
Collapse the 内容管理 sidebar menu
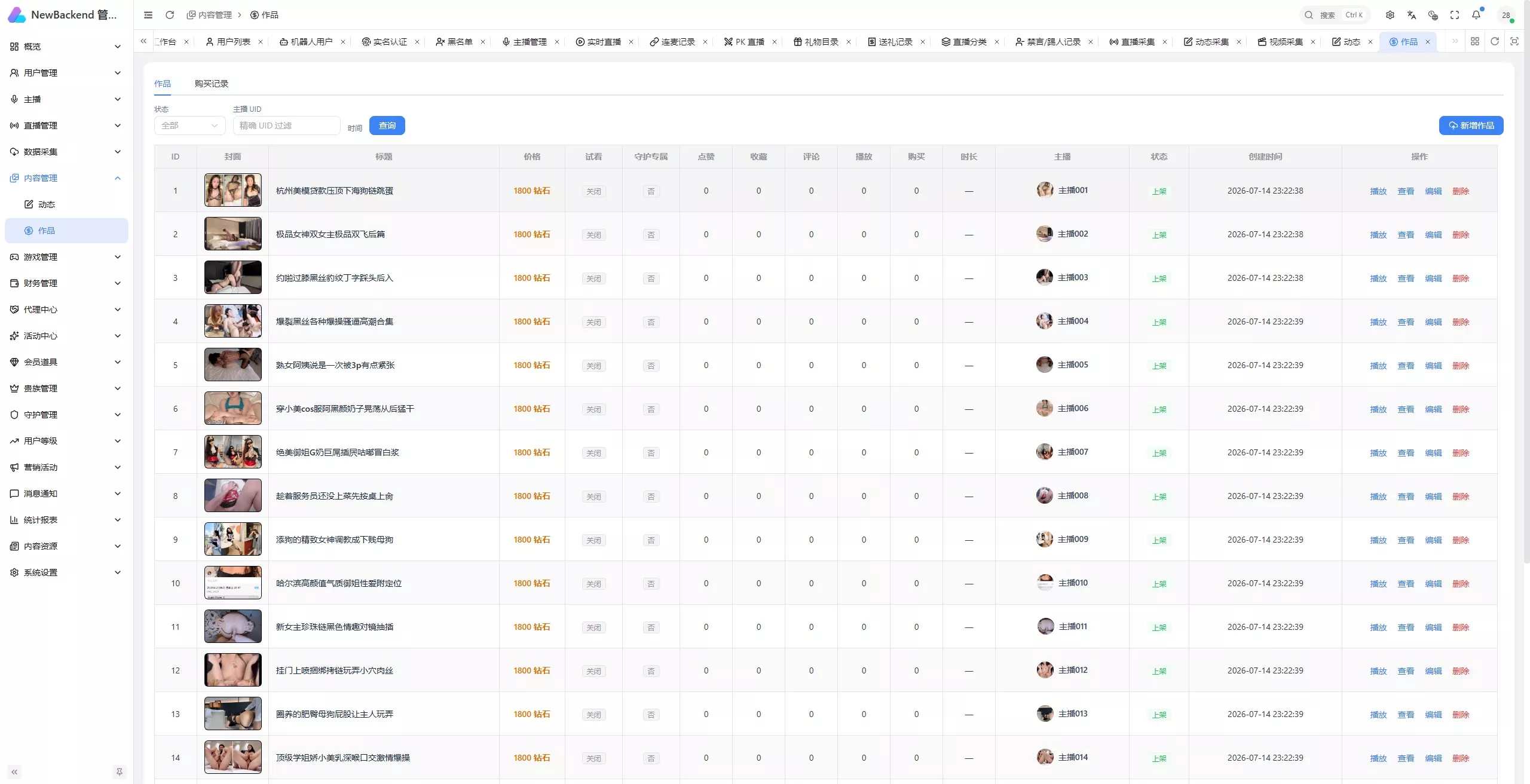tap(66, 178)
